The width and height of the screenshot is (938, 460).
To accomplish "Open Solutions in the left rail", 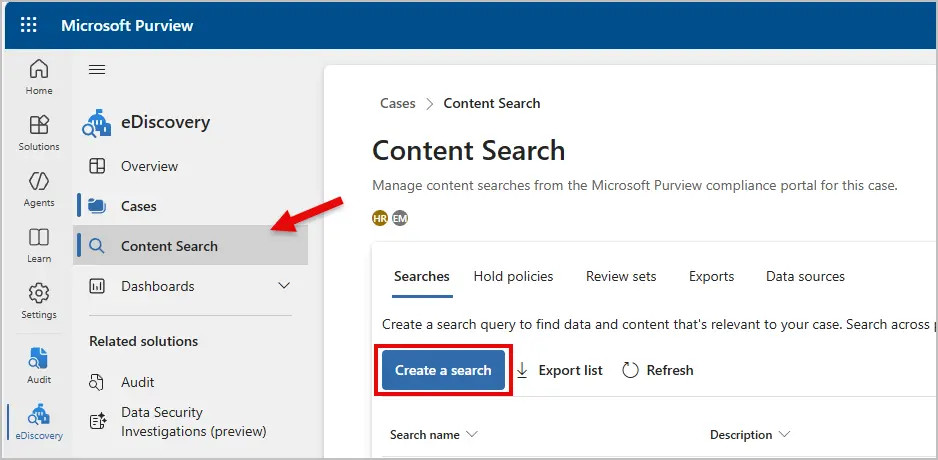I will click(x=39, y=133).
